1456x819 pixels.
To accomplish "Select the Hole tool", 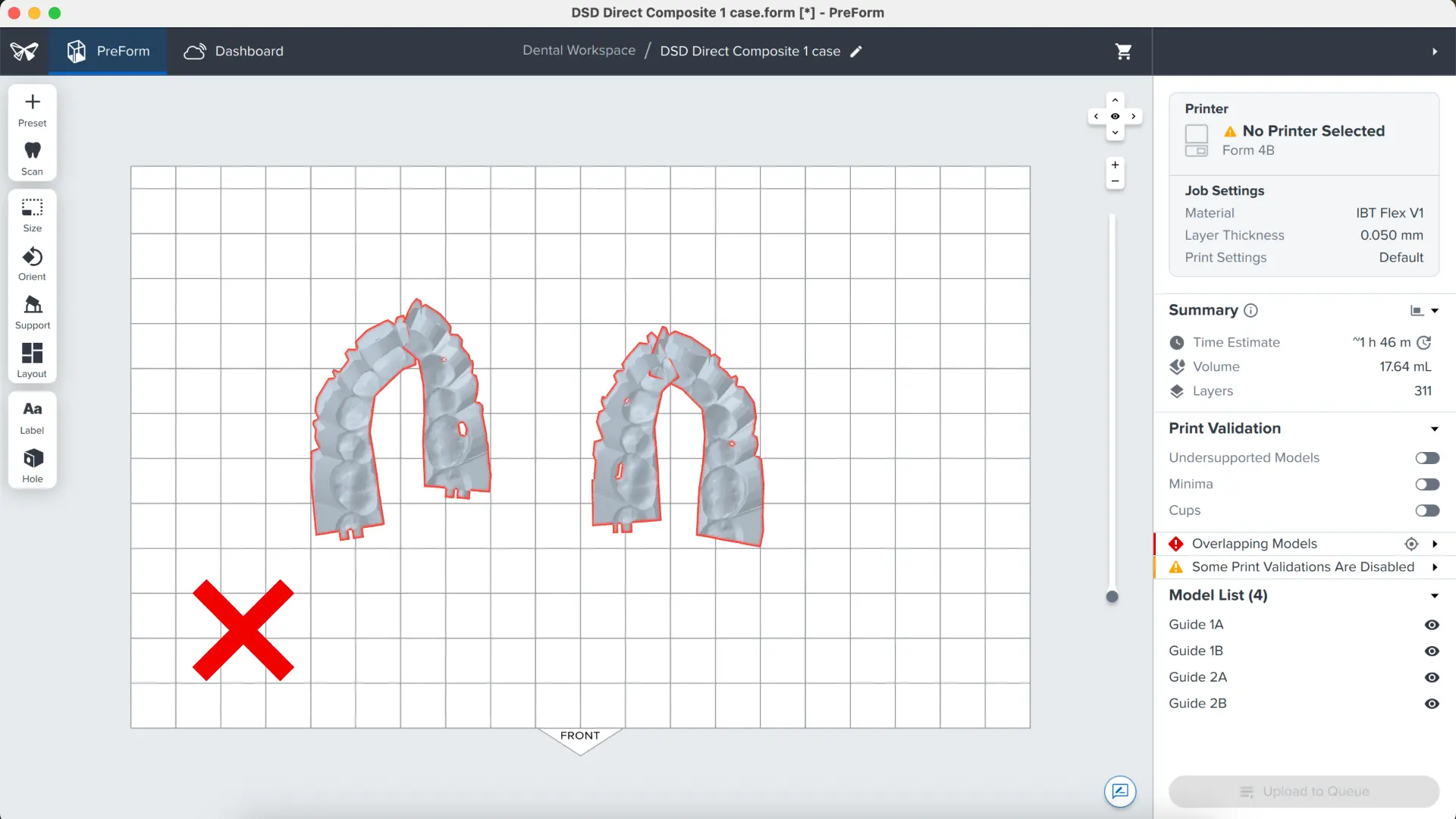I will [x=32, y=465].
